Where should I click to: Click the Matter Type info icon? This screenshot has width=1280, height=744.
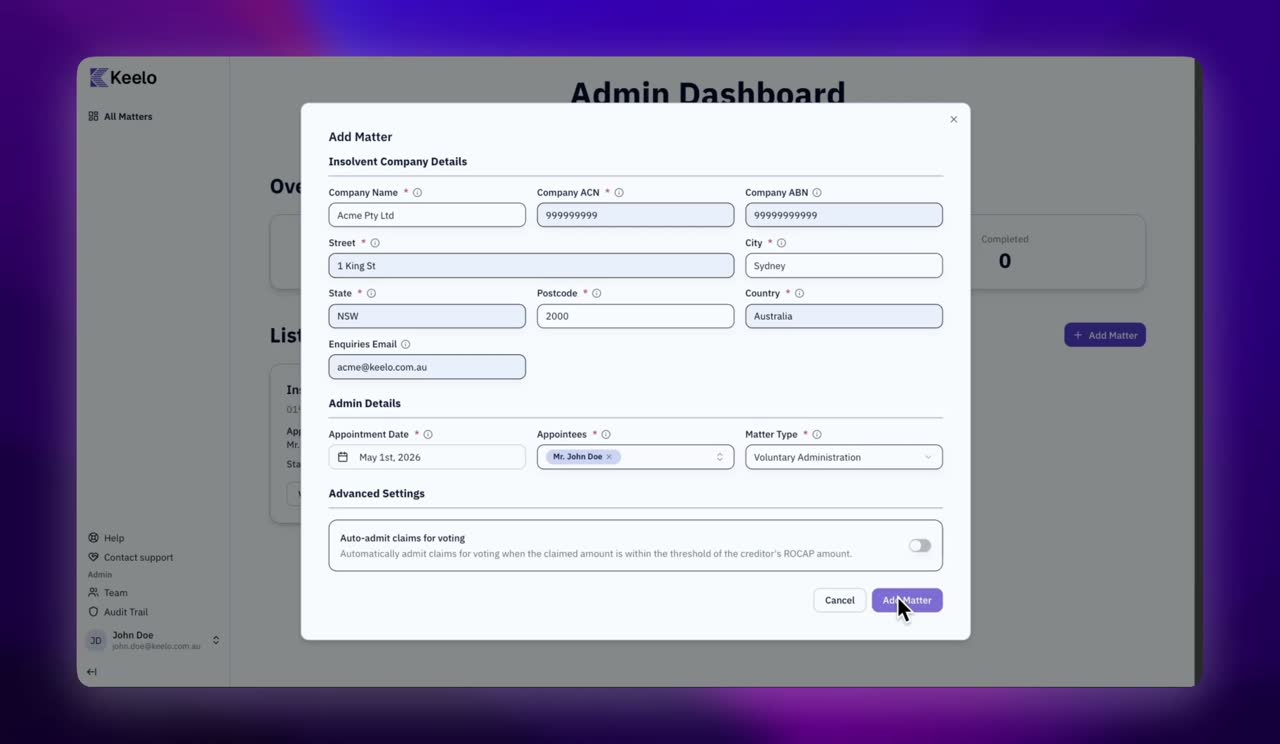(817, 435)
